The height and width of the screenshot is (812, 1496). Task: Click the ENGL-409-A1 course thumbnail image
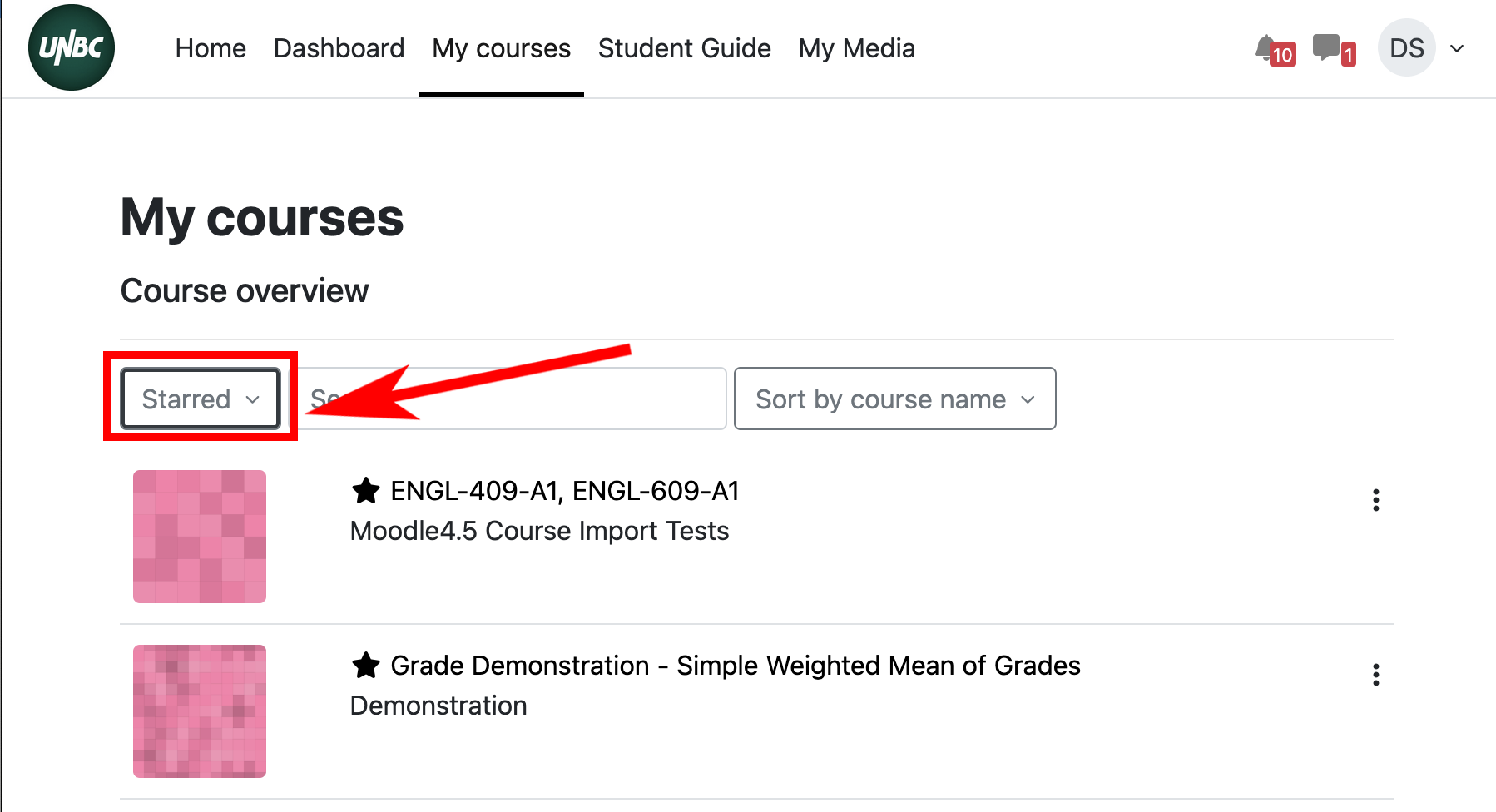click(200, 537)
